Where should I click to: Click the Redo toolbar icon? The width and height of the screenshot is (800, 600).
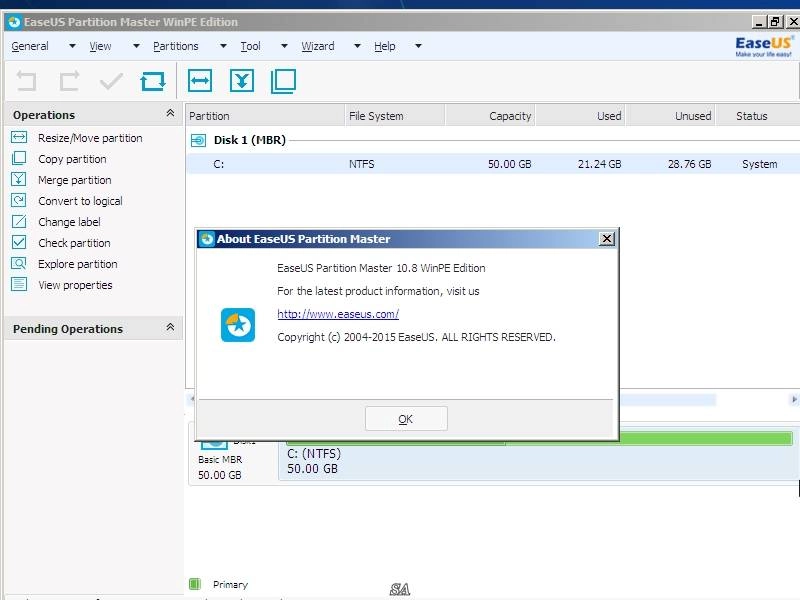(69, 81)
